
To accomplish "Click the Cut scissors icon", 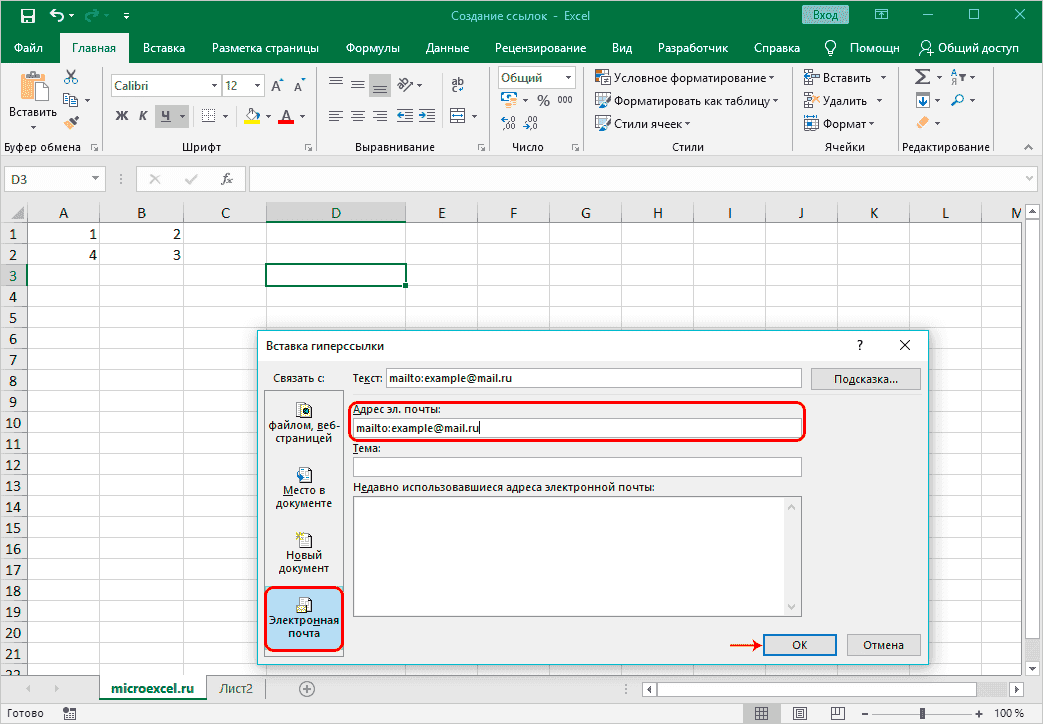I will (71, 77).
